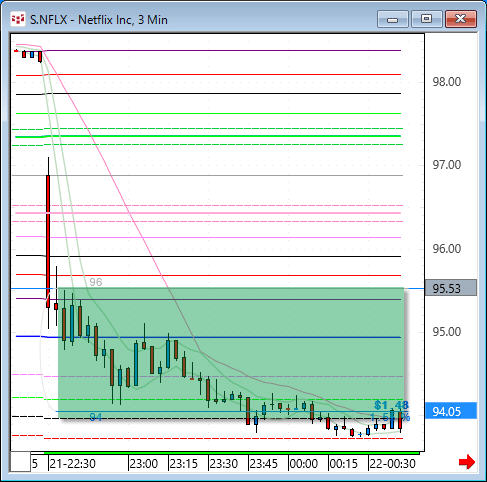Click the 00:00 time axis label

coord(304,464)
